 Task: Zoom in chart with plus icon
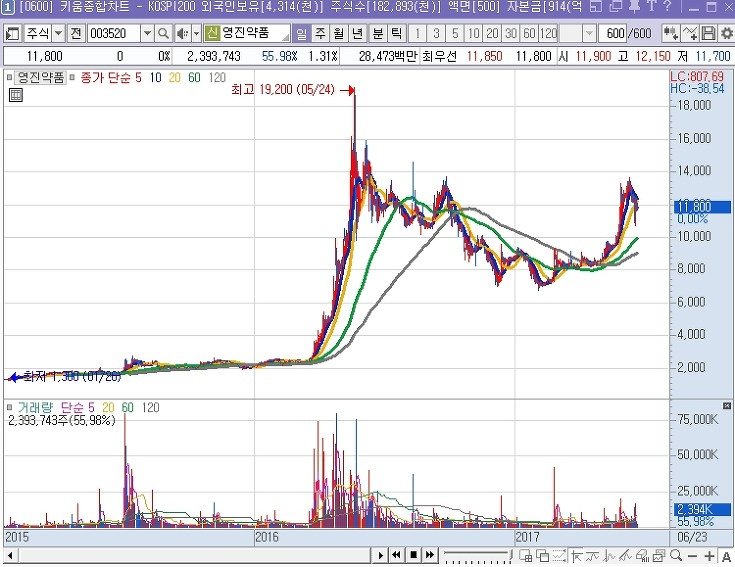pyautogui.click(x=709, y=556)
